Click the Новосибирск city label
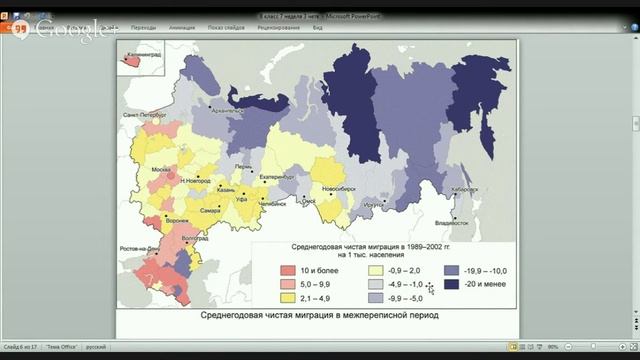 point(339,189)
